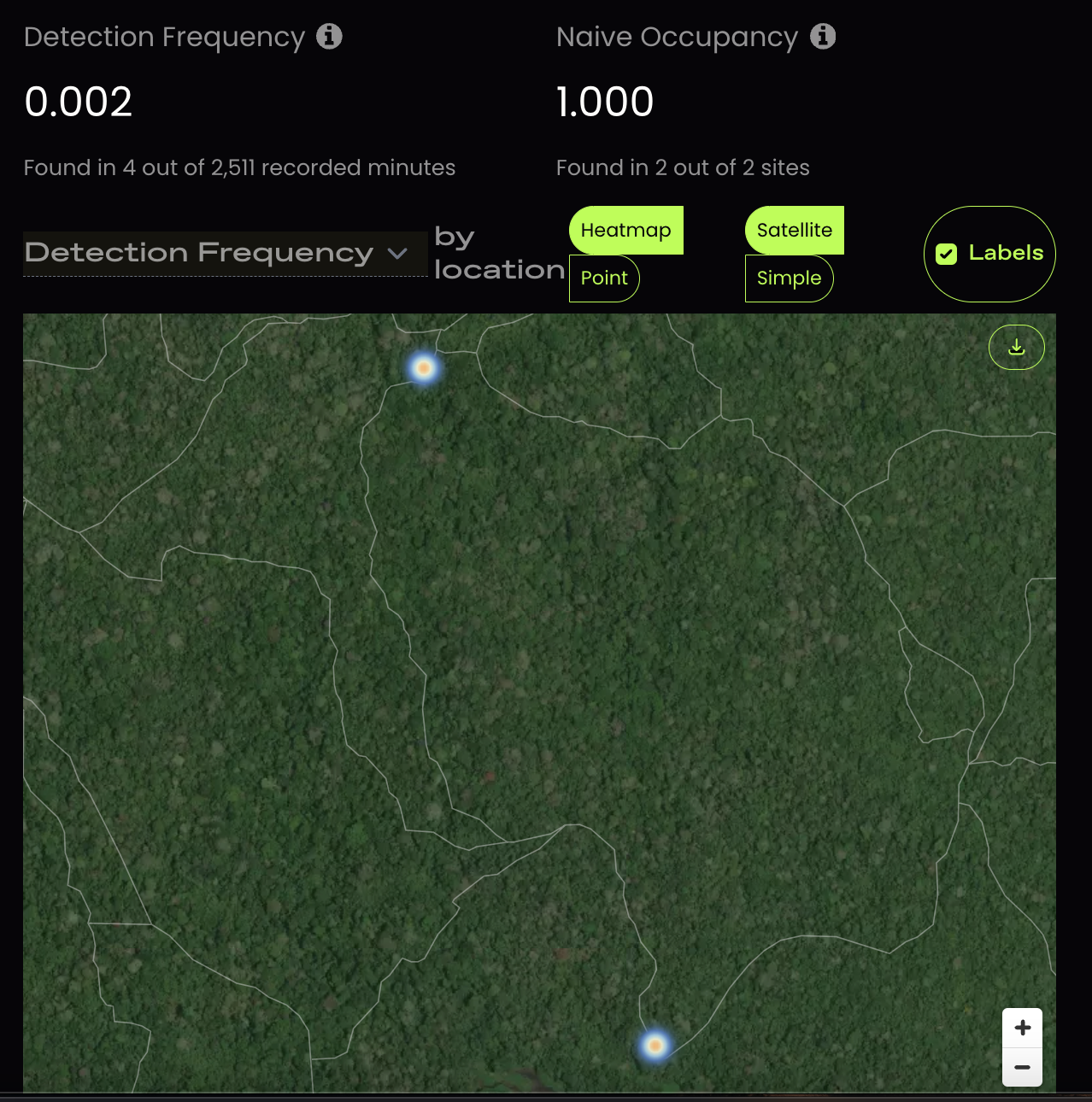Switch to Point display mode
Image resolution: width=1092 pixels, height=1102 pixels.
604,278
